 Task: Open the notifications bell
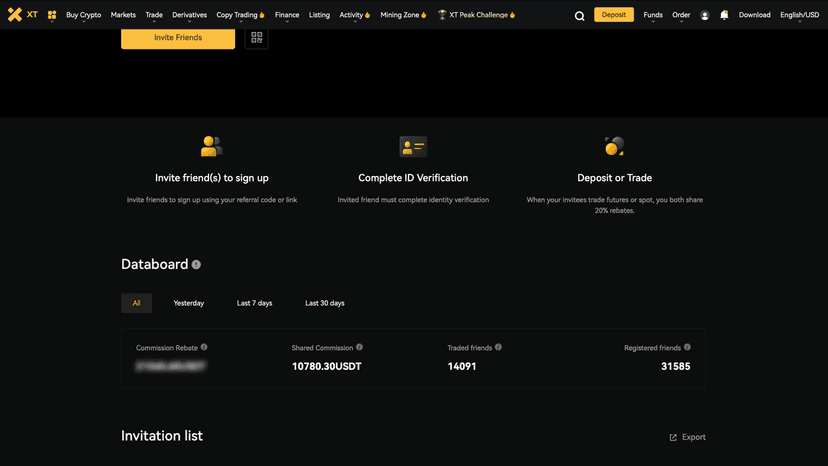pos(724,15)
